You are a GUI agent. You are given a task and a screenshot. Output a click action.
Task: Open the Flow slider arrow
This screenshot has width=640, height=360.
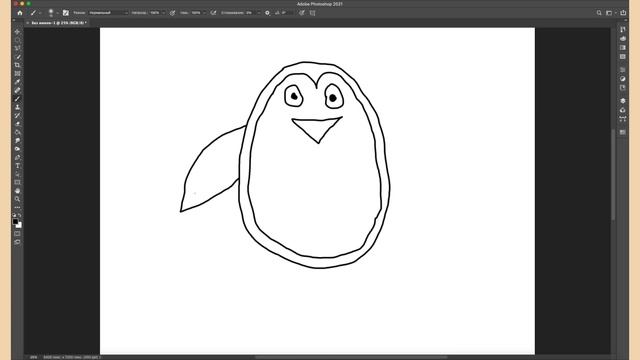[x=204, y=13]
